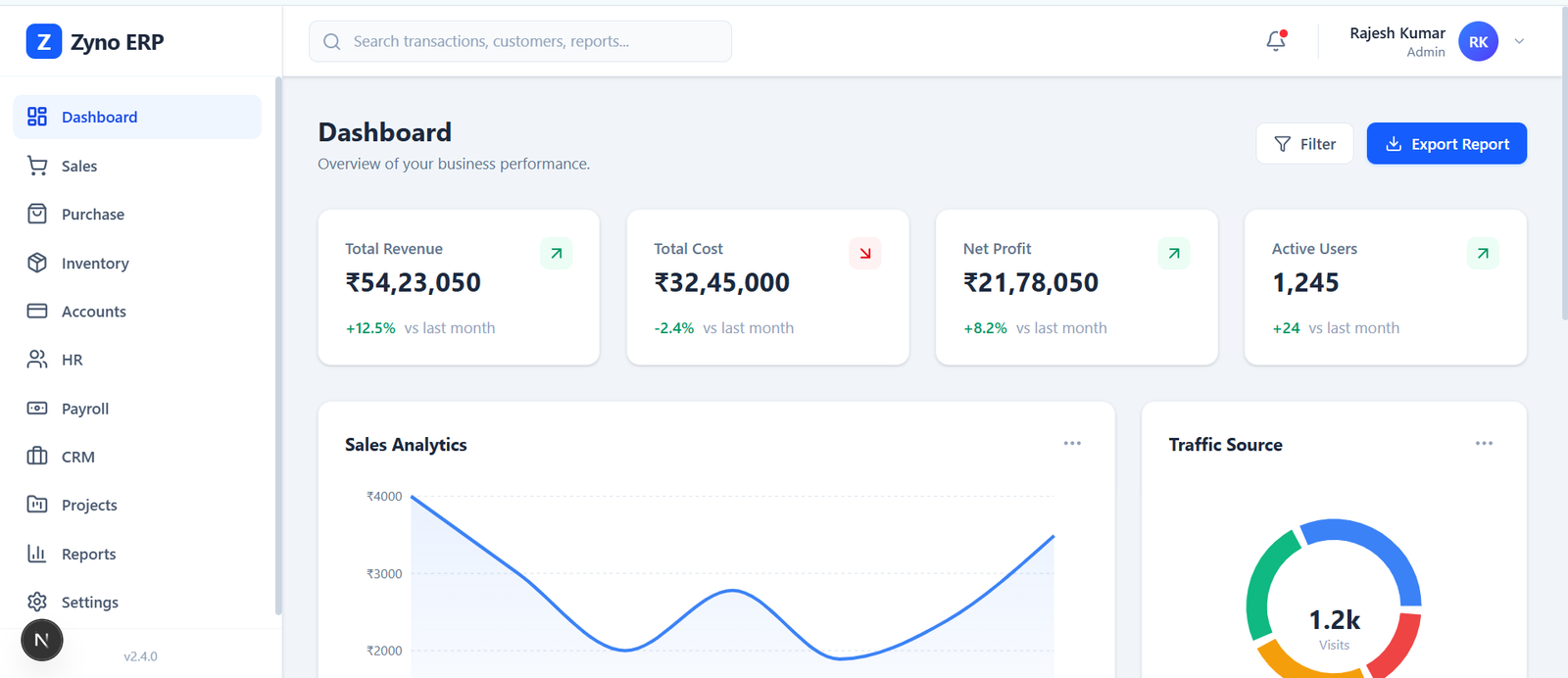Click the Total Cost downward arrow icon
1568x678 pixels.
864,254
